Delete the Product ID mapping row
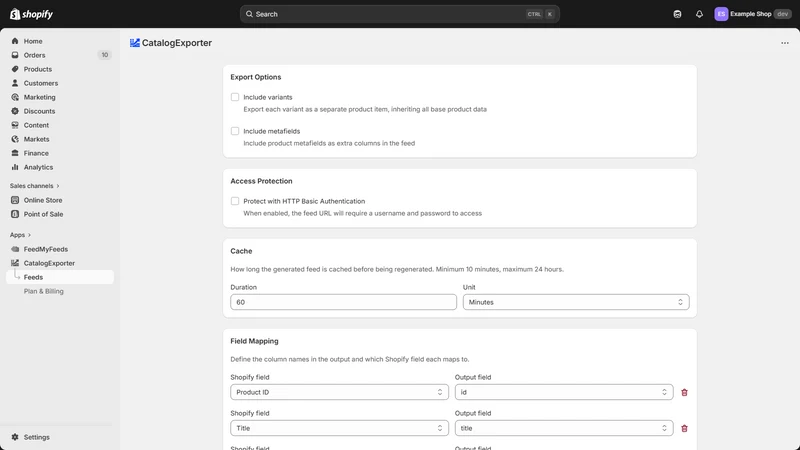This screenshot has height=450, width=800. click(684, 392)
